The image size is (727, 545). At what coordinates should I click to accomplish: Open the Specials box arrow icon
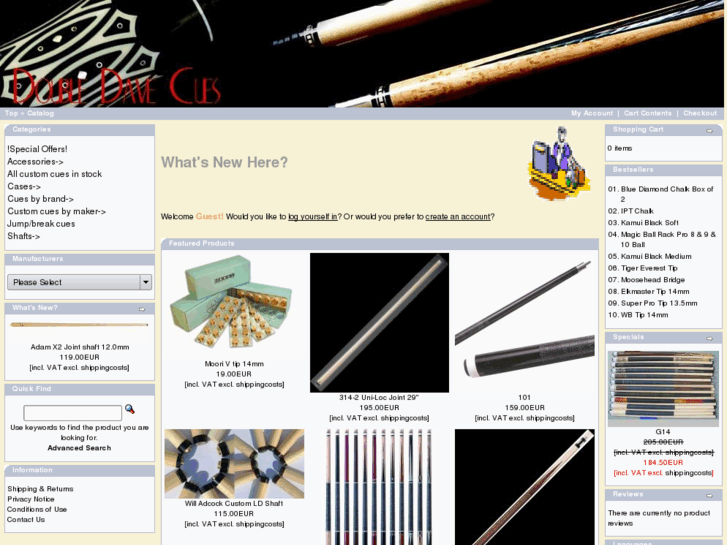point(709,339)
